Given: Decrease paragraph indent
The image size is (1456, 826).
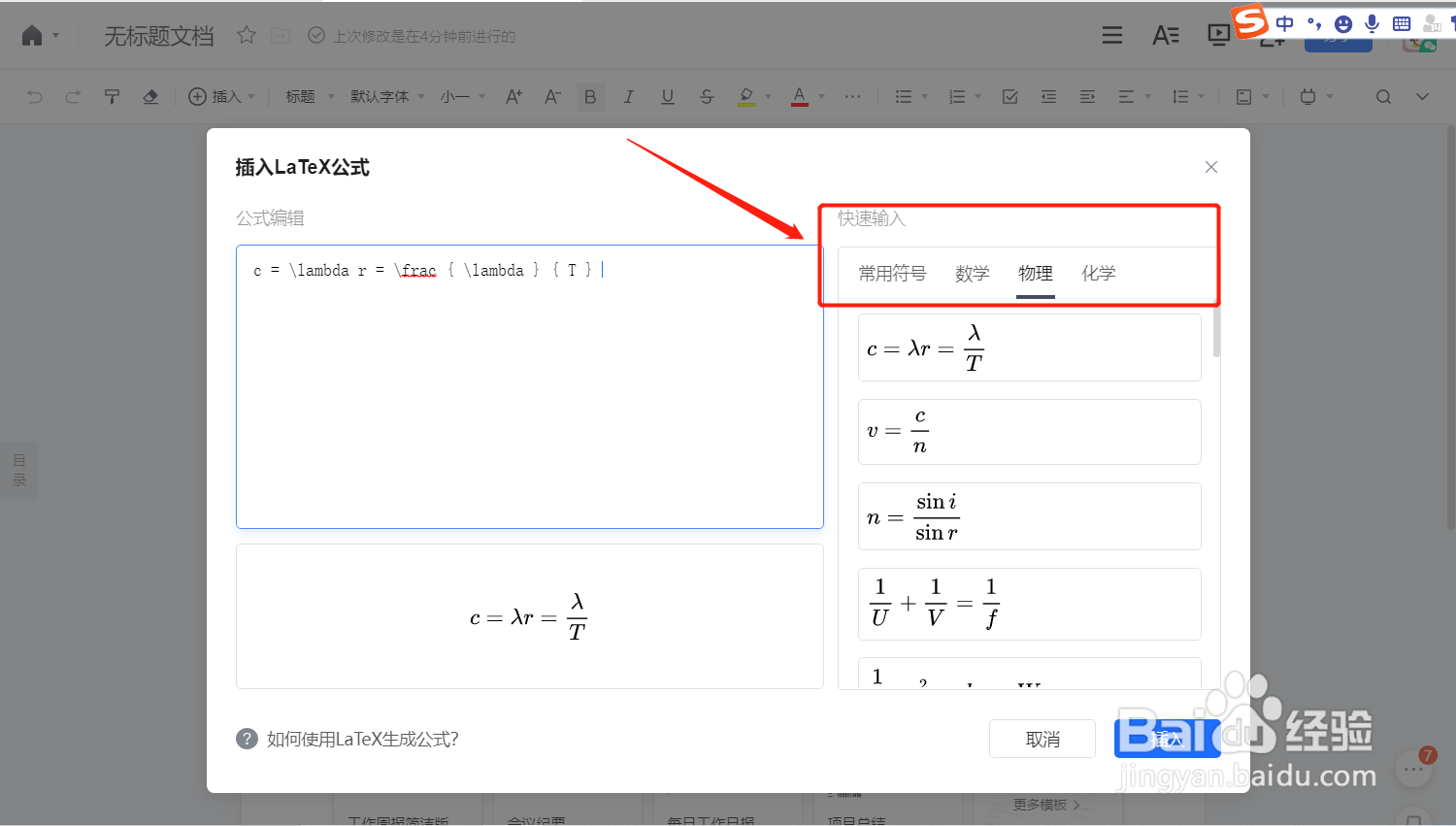Looking at the screenshot, I should (x=1048, y=96).
